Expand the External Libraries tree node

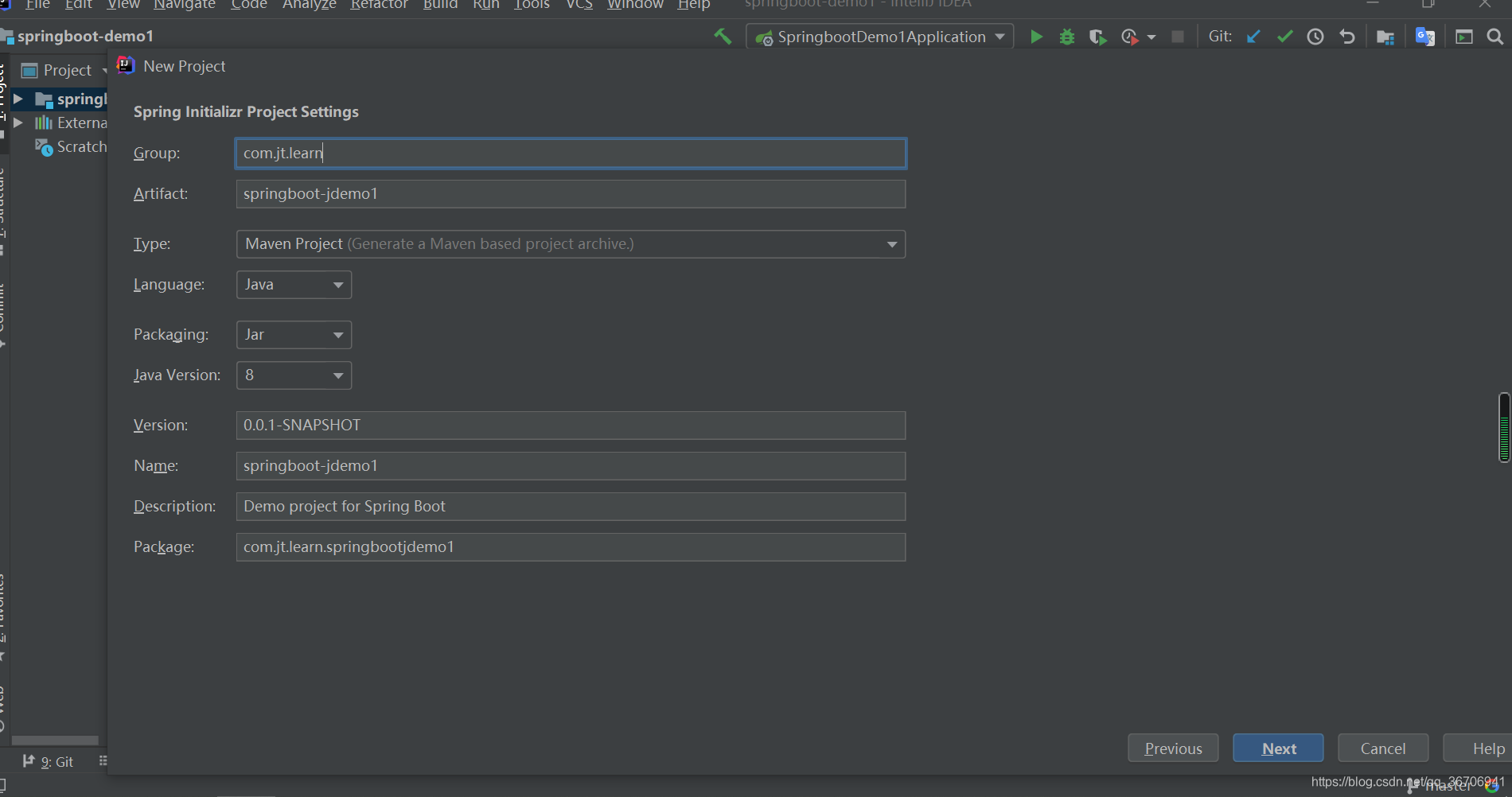18,122
